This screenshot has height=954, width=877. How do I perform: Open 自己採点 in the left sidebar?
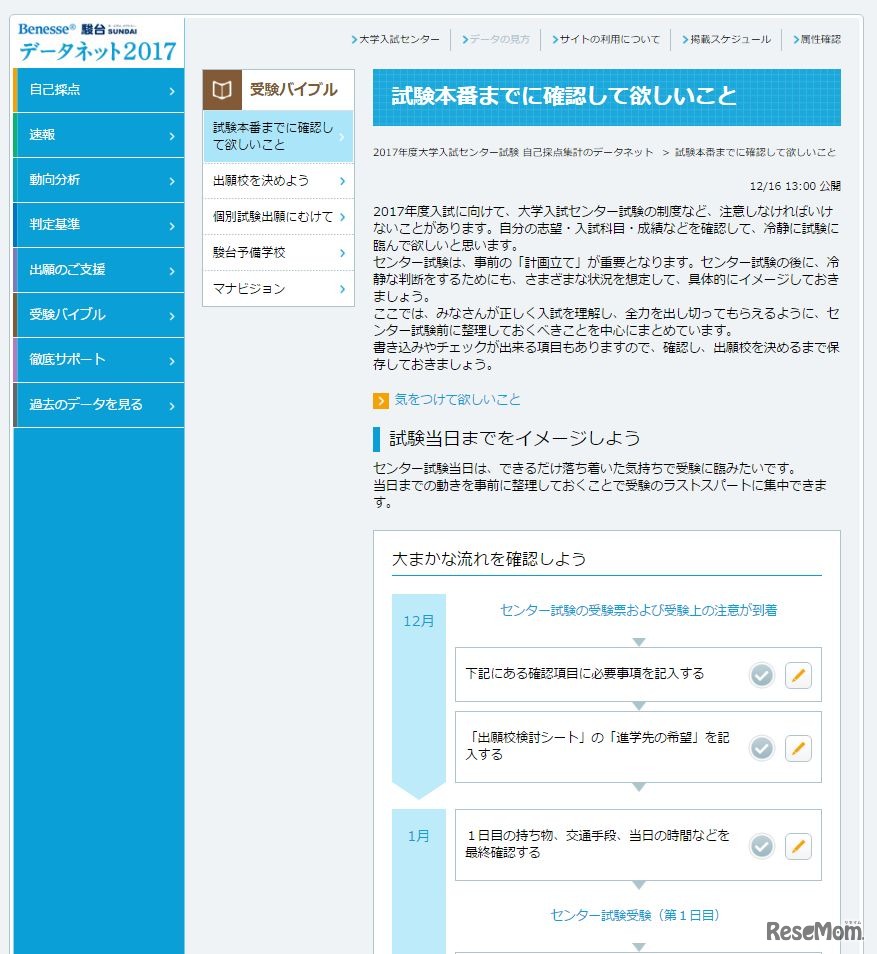tap(99, 90)
